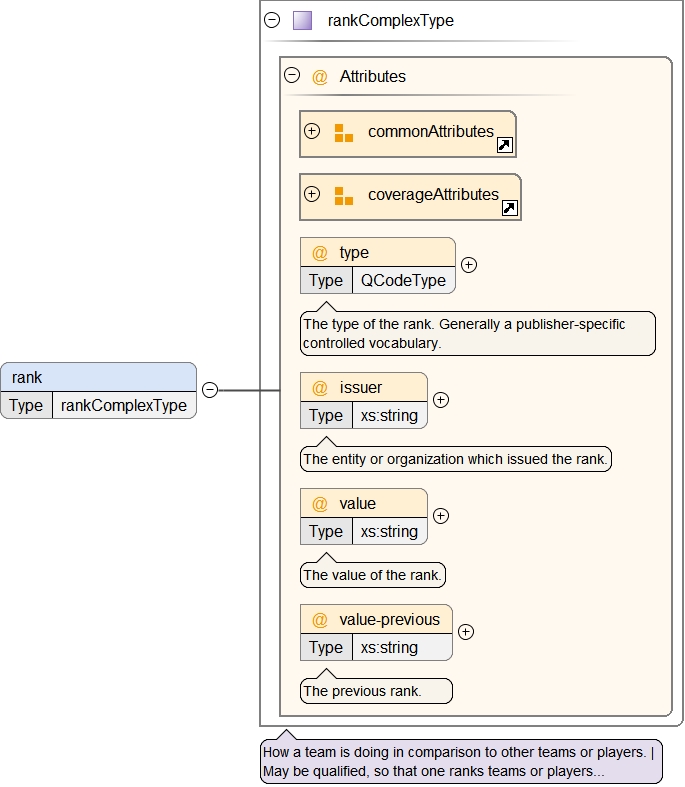Screen dimensions: 685x787
Task: Expand the issuer attribute details
Action: tap(440, 400)
